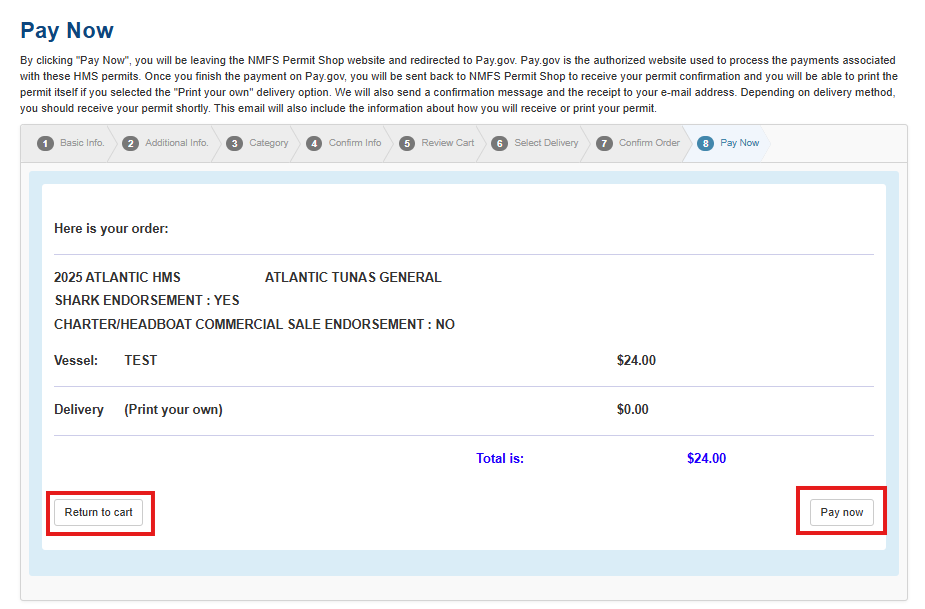The height and width of the screenshot is (609, 925).
Task: Go to the Basic Info. step
Action: coord(82,143)
